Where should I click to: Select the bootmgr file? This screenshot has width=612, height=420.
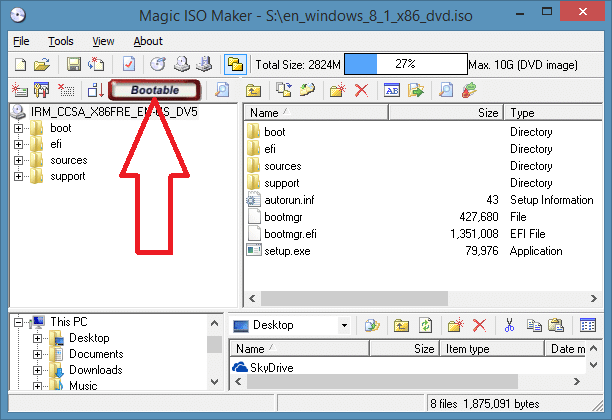[283, 217]
